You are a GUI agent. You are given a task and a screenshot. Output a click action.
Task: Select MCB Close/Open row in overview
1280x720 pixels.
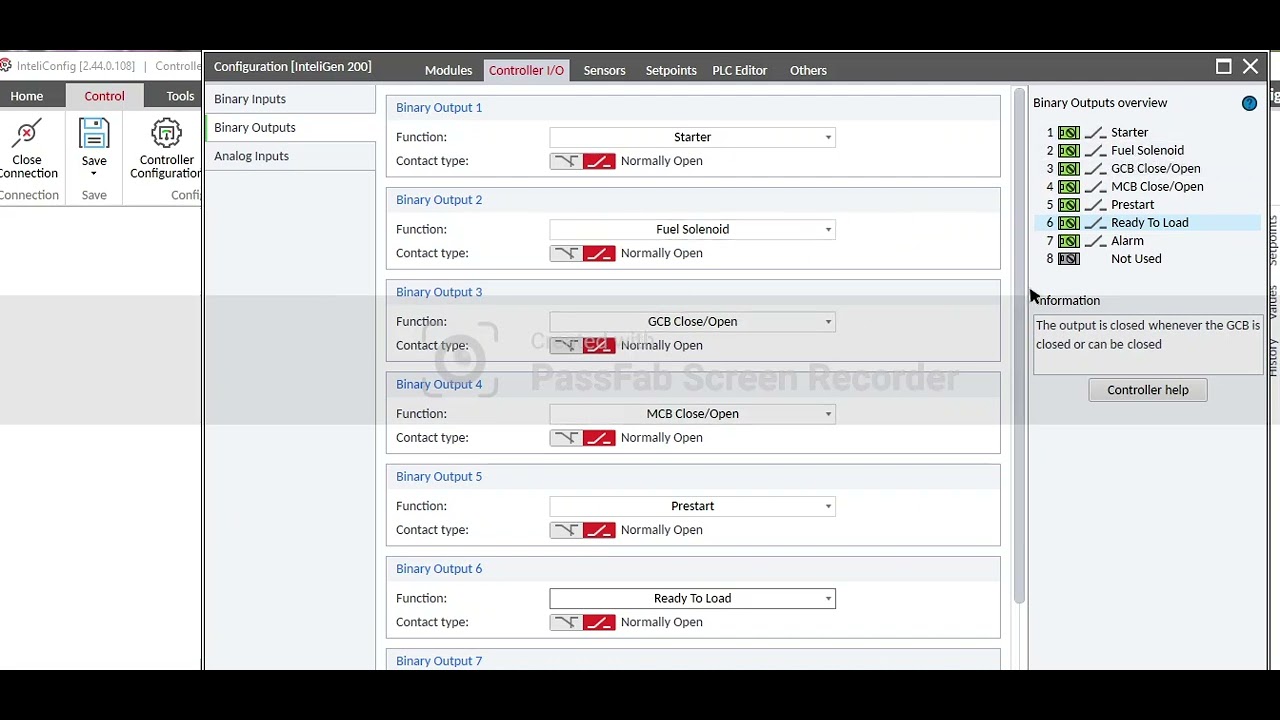(1149, 186)
